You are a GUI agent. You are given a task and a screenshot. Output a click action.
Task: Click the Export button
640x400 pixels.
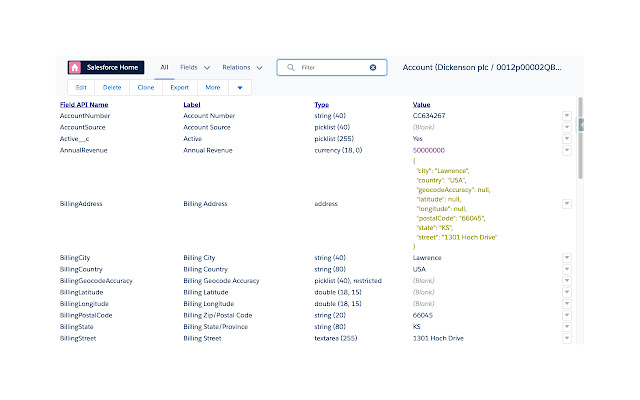pos(180,87)
